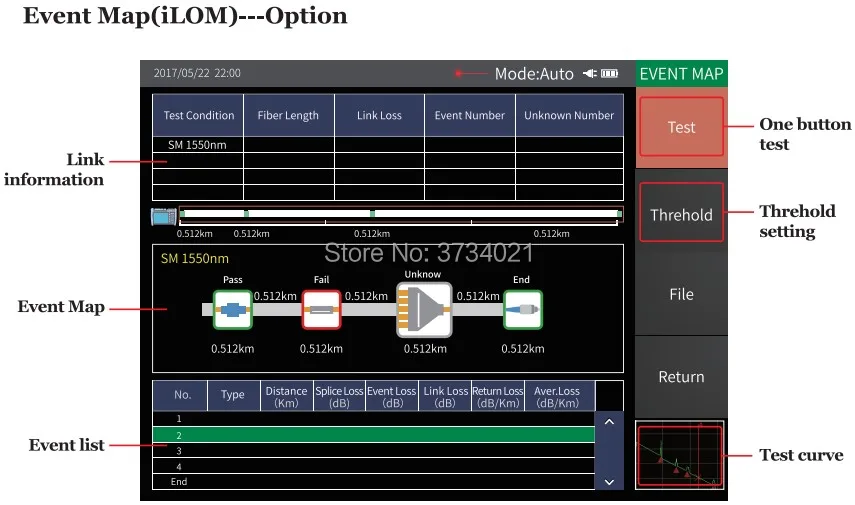855x505 pixels.
Task: Select the End fiber connector icon
Action: point(522,309)
